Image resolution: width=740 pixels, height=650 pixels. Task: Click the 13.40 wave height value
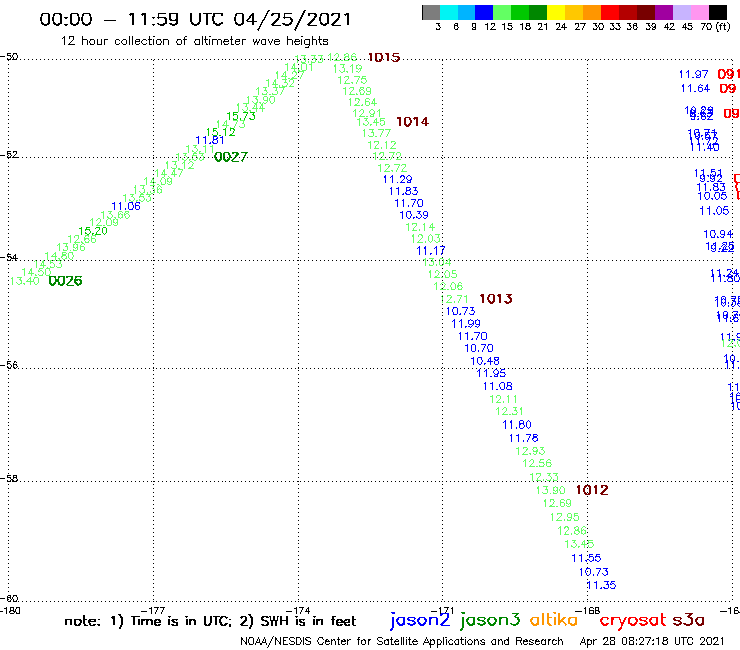(24, 281)
